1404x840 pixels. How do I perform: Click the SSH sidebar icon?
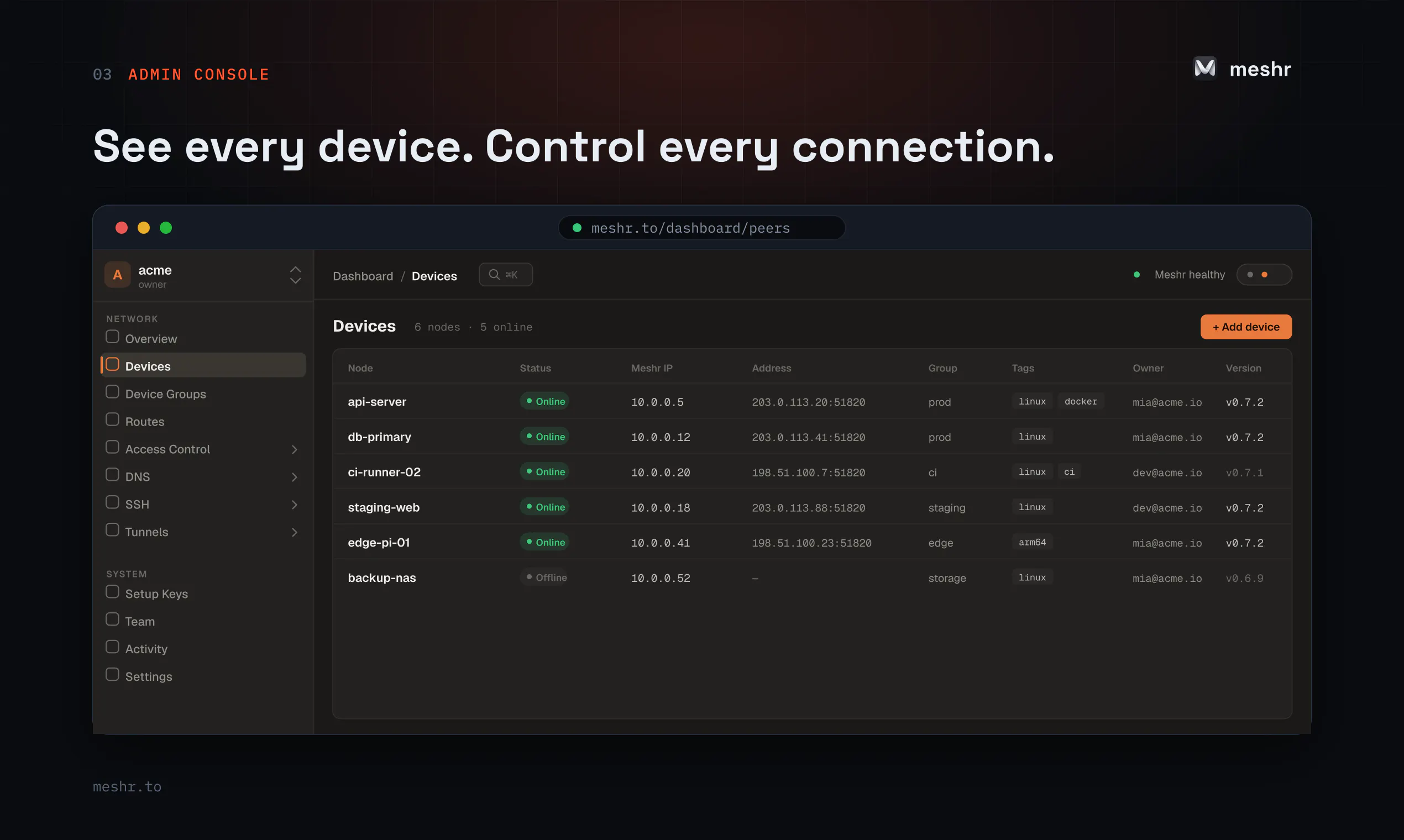coord(112,503)
